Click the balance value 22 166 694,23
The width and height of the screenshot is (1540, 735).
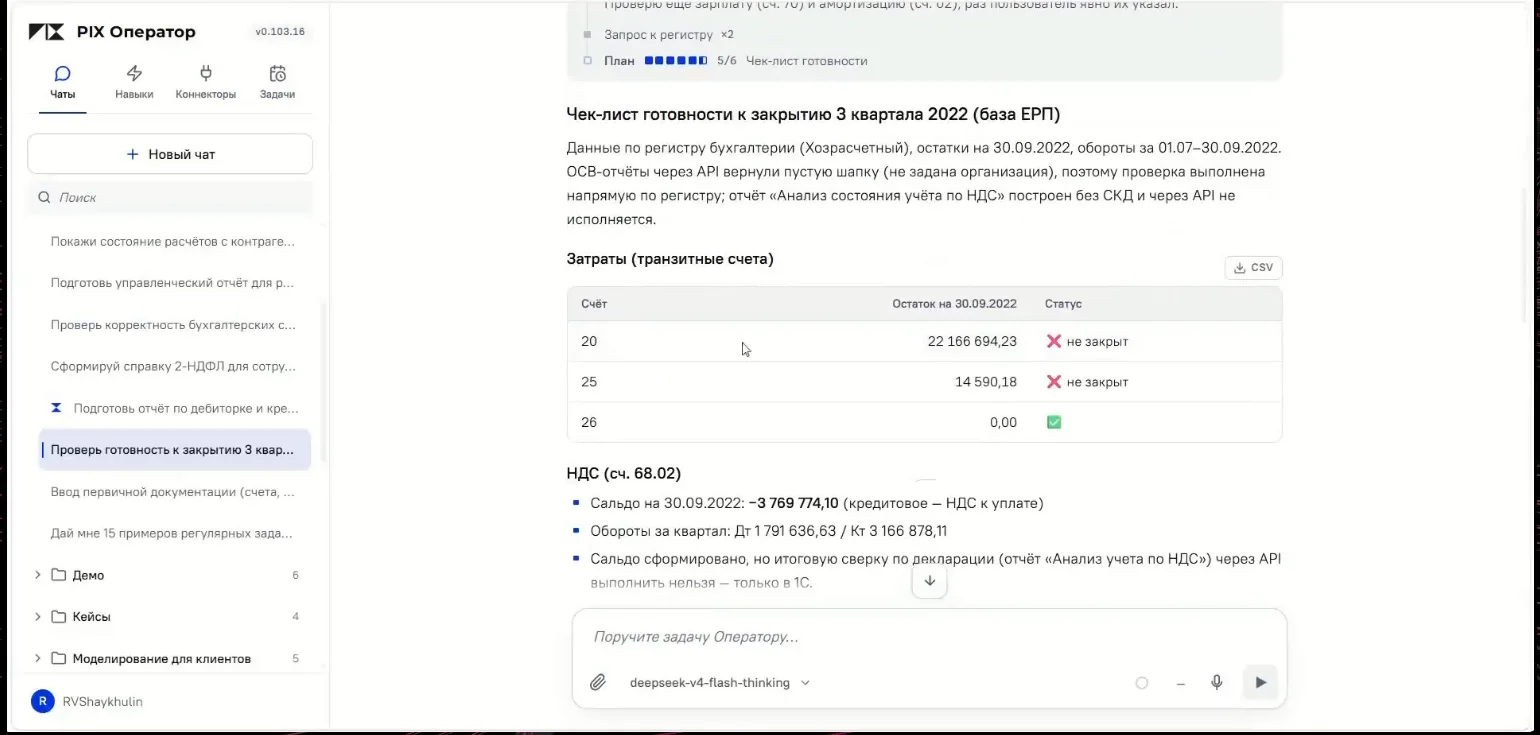(x=972, y=342)
